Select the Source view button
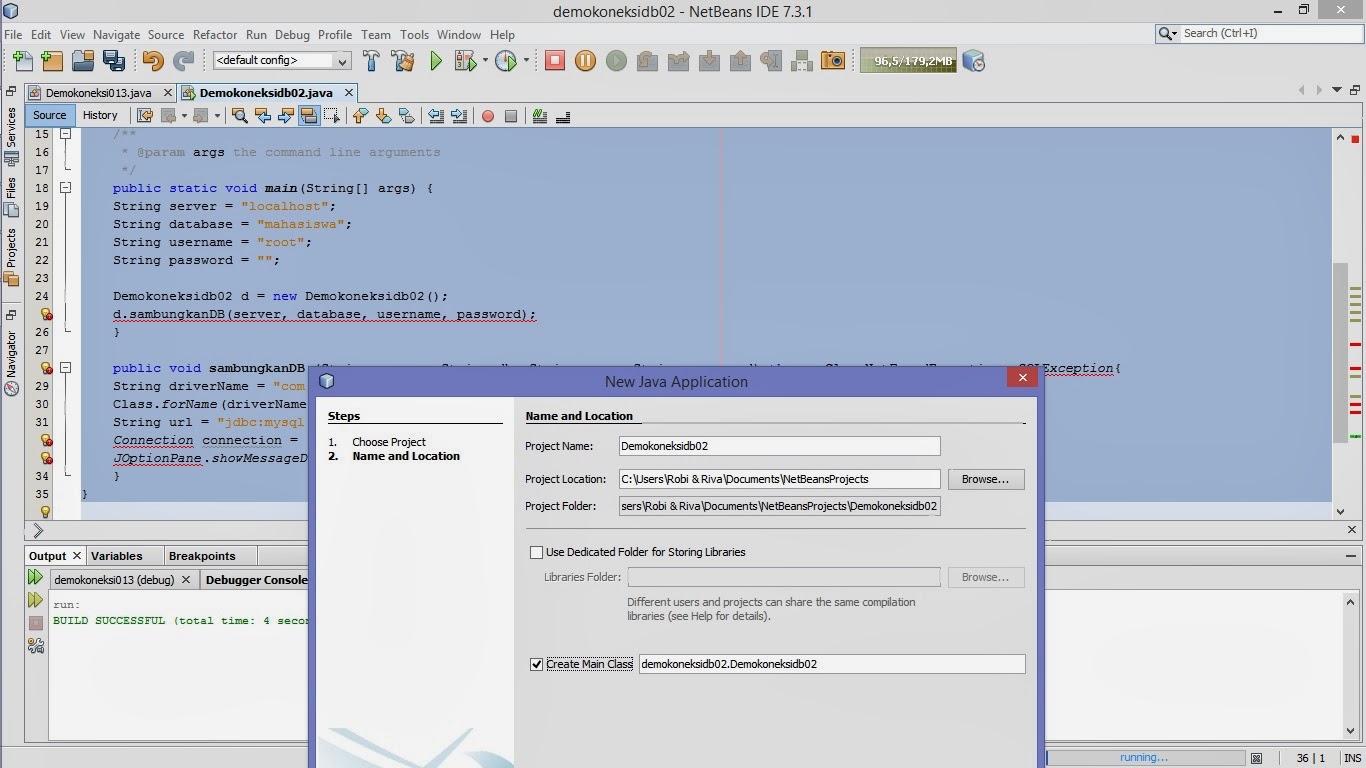1366x768 pixels. [x=49, y=115]
